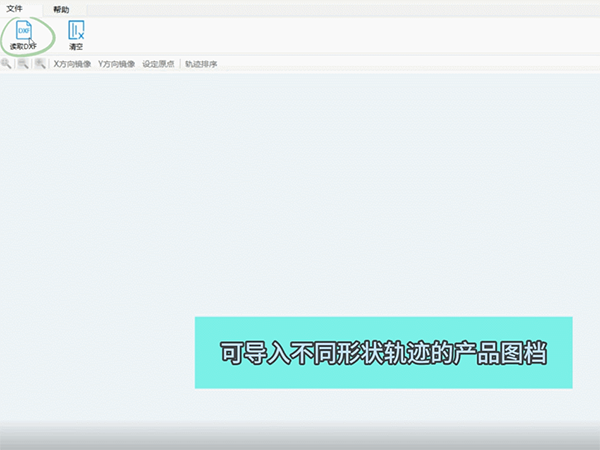Run 轨迹排序 trajectory sorting
Viewport: 600px width, 450px height.
click(200, 64)
